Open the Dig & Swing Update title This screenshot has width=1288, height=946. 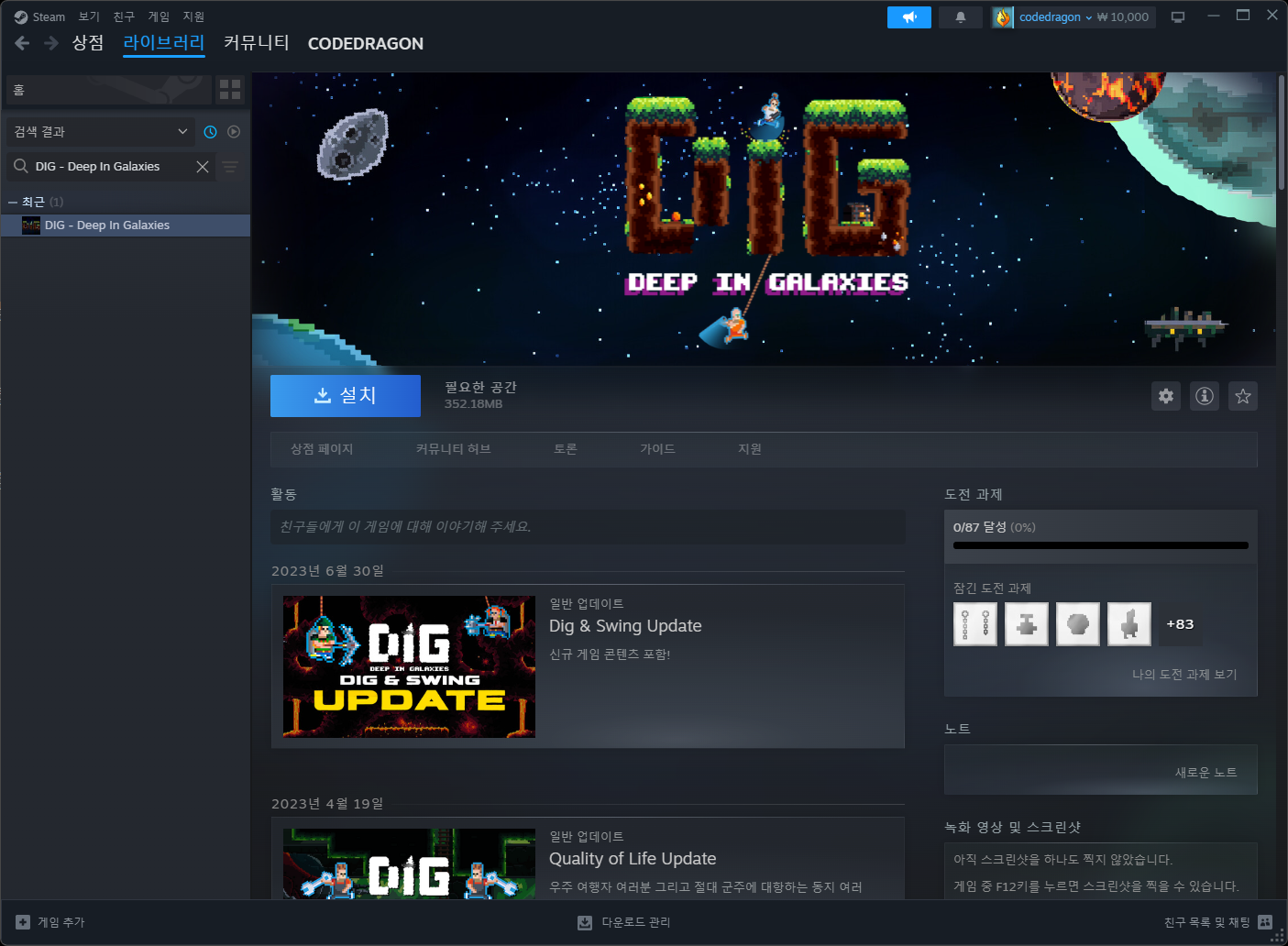(x=625, y=626)
